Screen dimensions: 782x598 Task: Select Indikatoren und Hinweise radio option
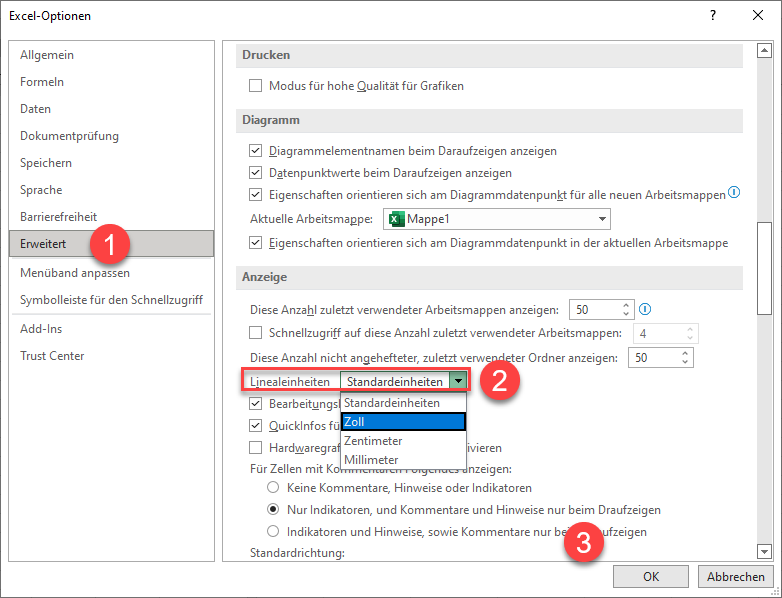coord(273,531)
